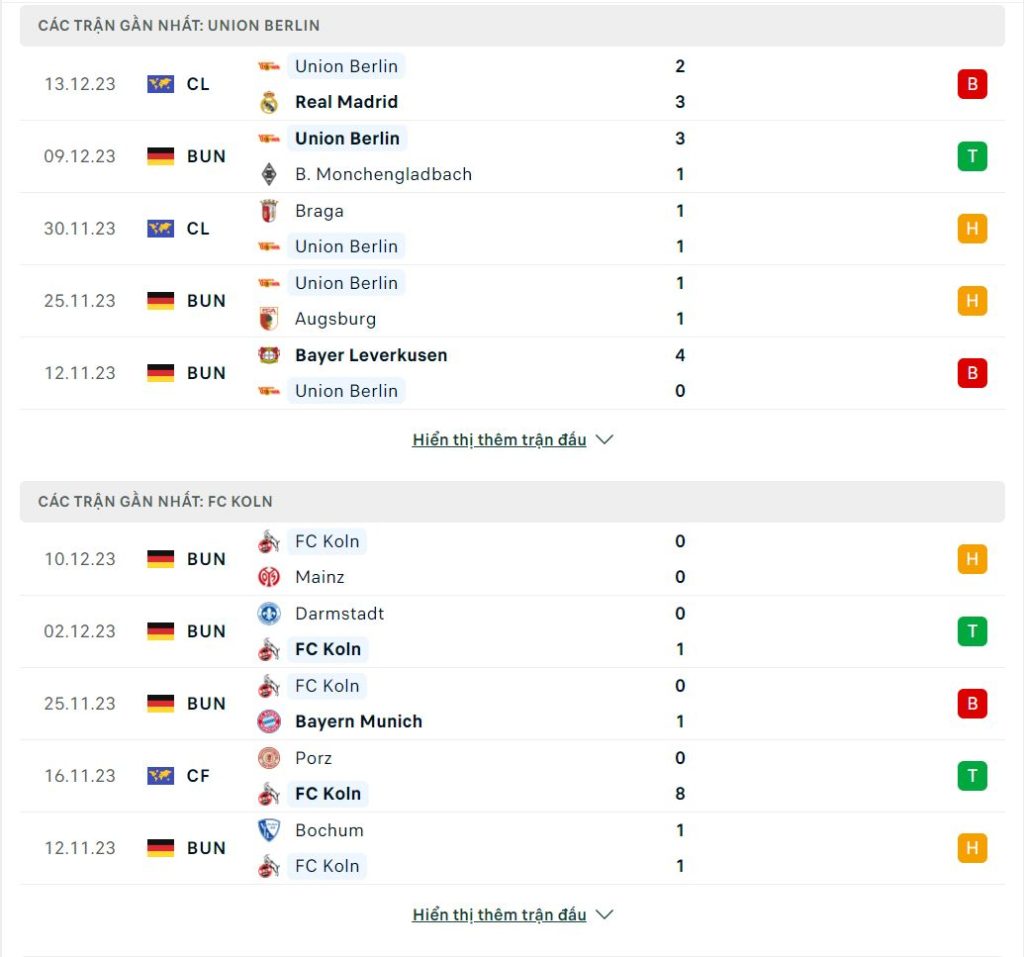Open the Union Berlin section's 'Hiển thị thêm trận đấu' link
The height and width of the screenshot is (957, 1024).
coord(499,440)
